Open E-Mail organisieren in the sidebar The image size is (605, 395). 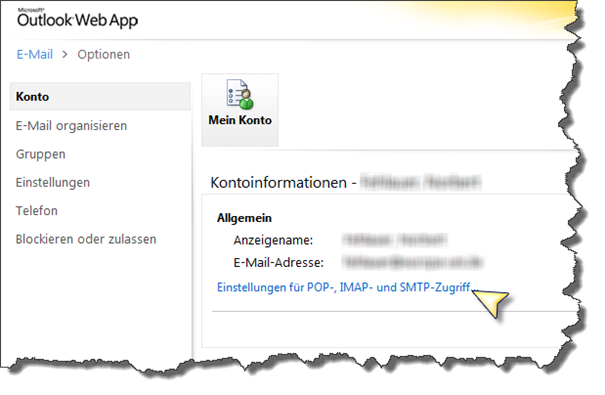pos(71,126)
